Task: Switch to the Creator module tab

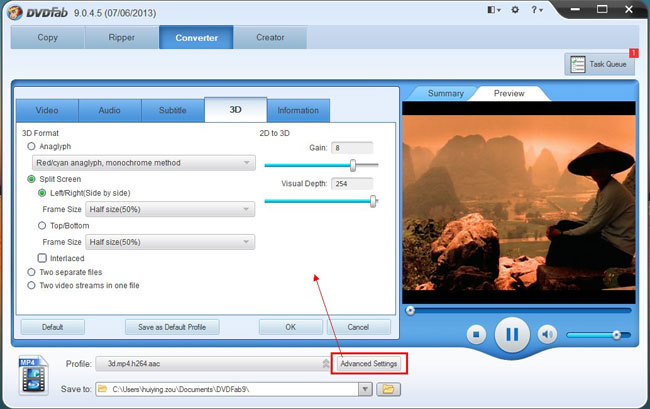Action: (x=270, y=37)
